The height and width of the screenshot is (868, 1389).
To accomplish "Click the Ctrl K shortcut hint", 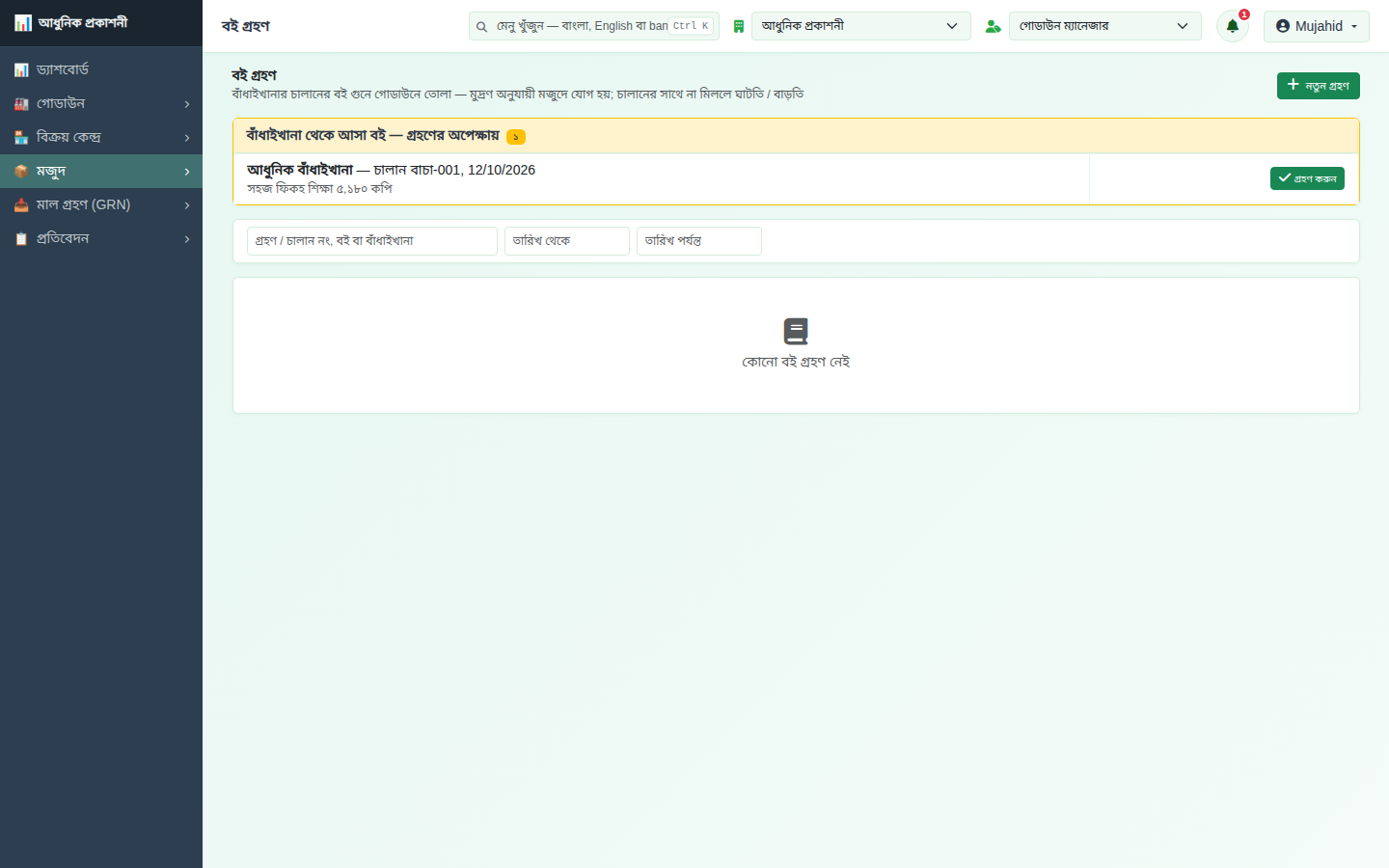I will 692,26.
